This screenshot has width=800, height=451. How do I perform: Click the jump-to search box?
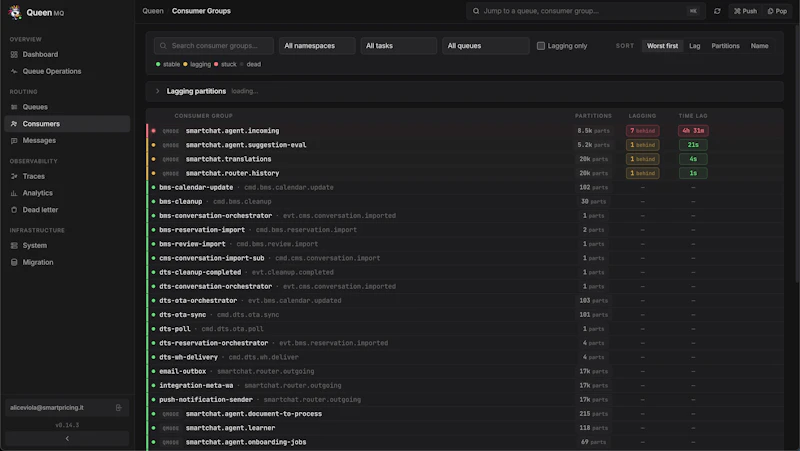click(x=586, y=11)
